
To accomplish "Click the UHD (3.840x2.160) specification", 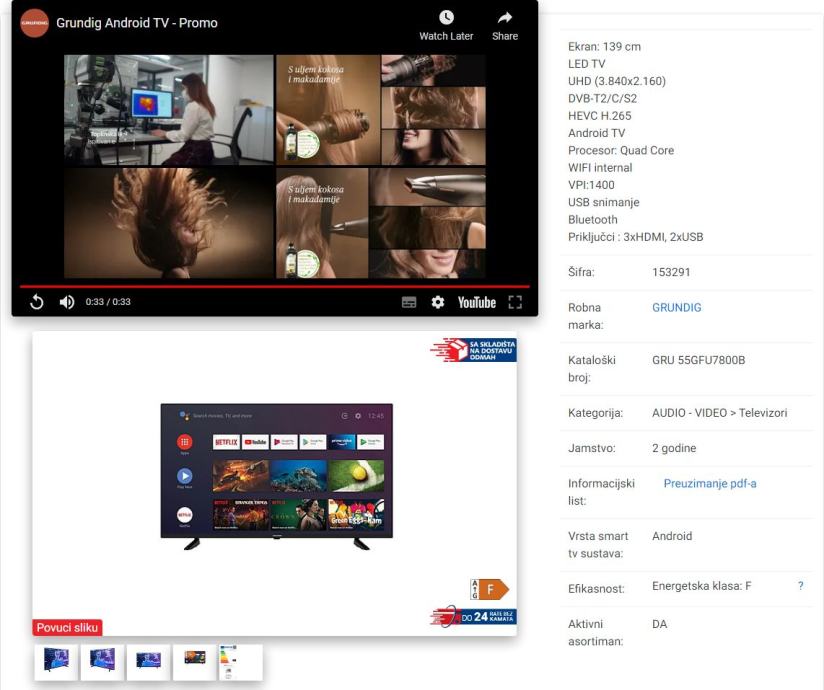I will point(617,81).
